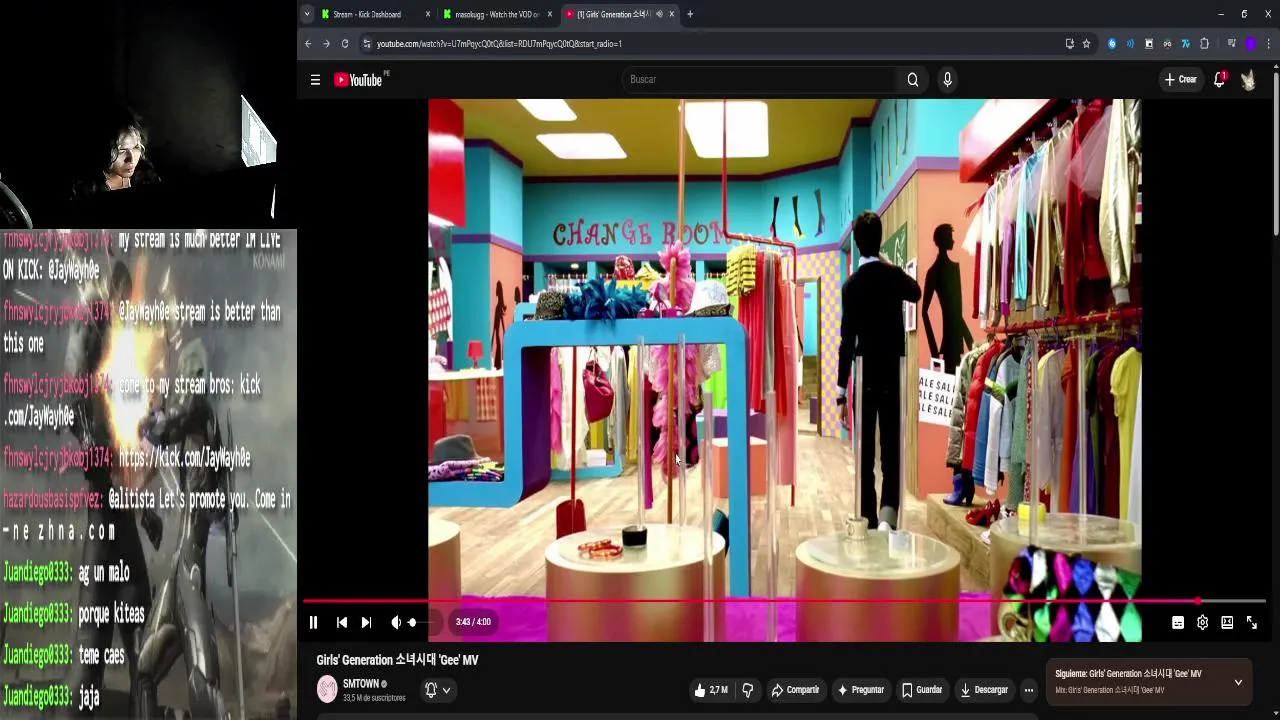
Task: Focus the Buscar search field
Action: 760,79
